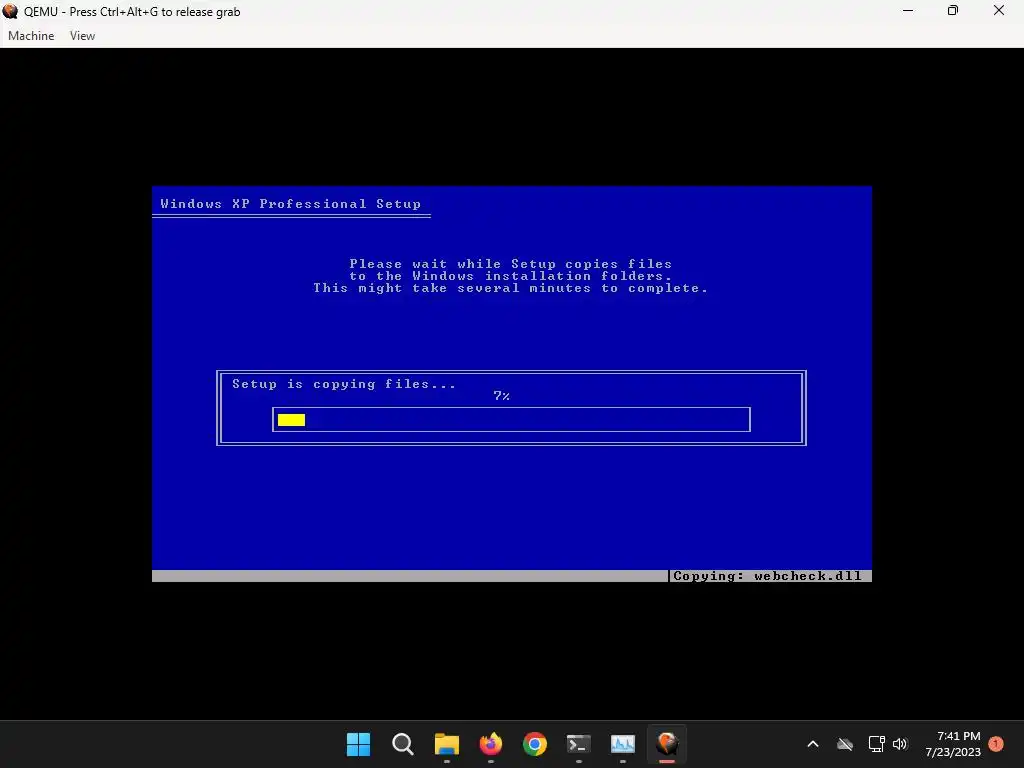Open File Explorer from the taskbar
Screen dimensions: 1024x768
coord(447,744)
